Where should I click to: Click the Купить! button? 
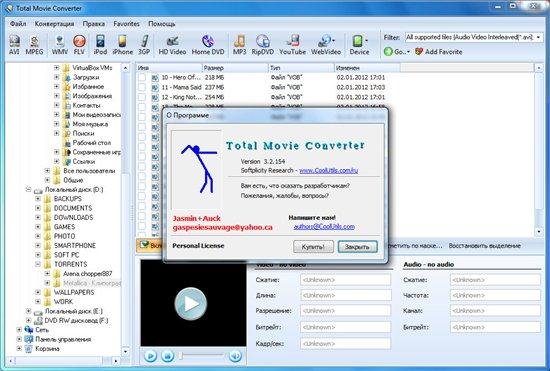coord(313,247)
